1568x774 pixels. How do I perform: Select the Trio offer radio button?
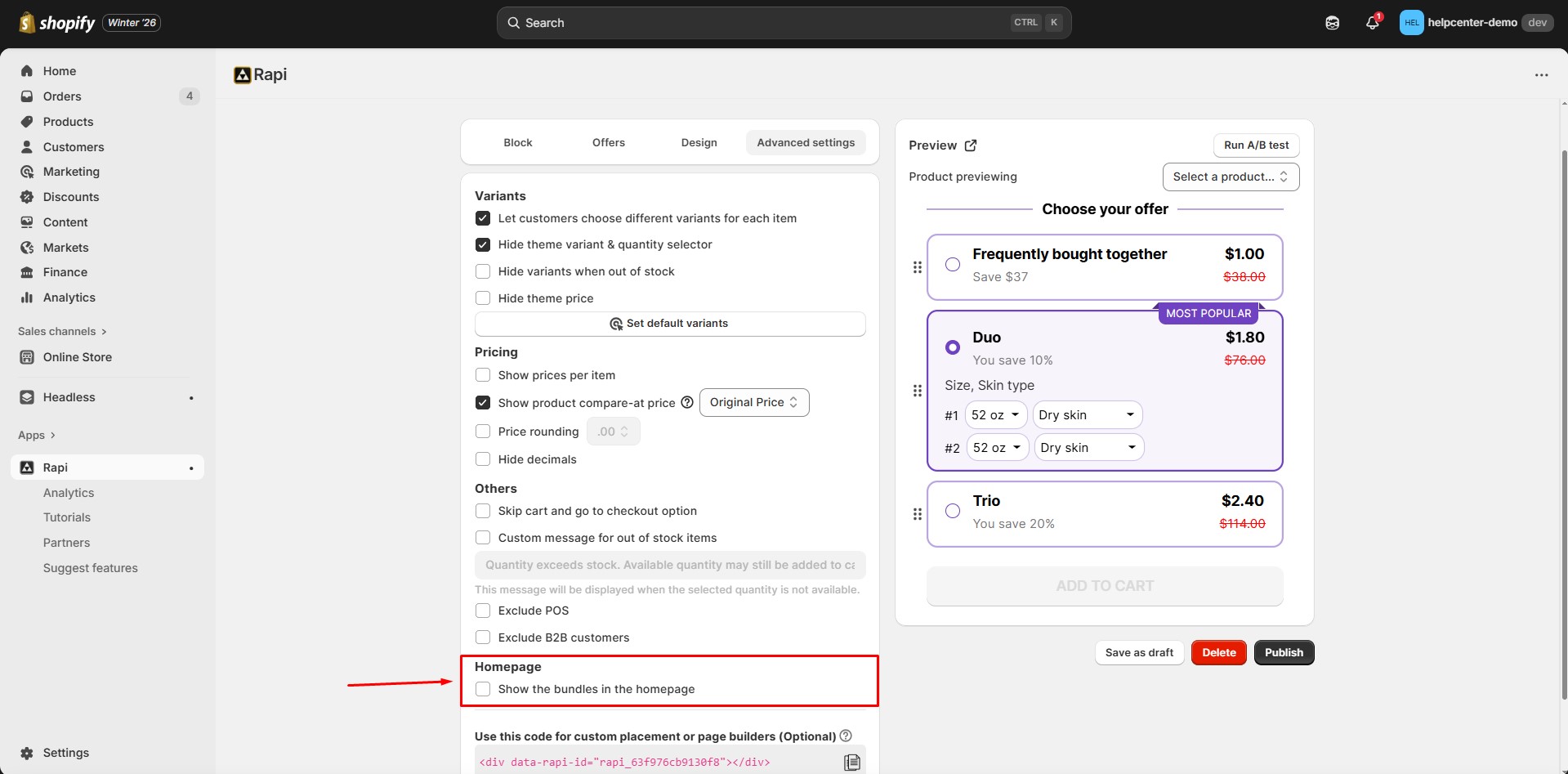(x=952, y=510)
